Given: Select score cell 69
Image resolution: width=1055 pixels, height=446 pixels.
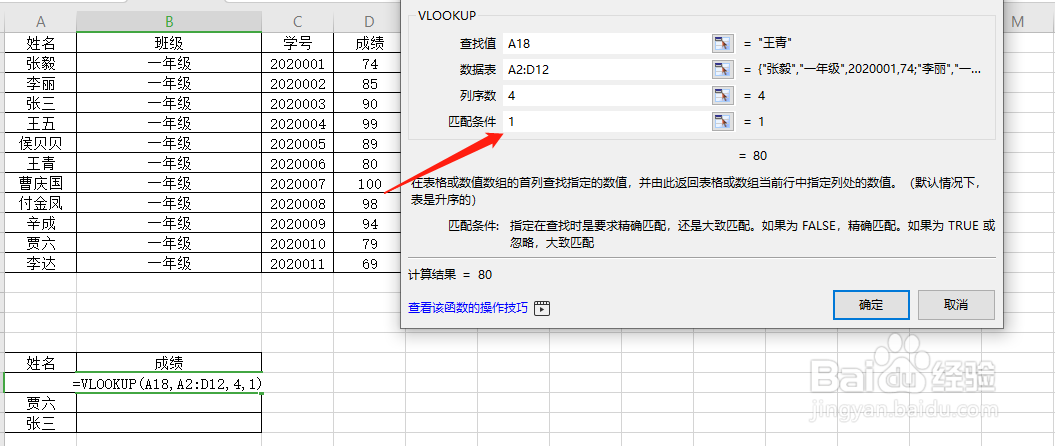Looking at the screenshot, I should (x=369, y=263).
